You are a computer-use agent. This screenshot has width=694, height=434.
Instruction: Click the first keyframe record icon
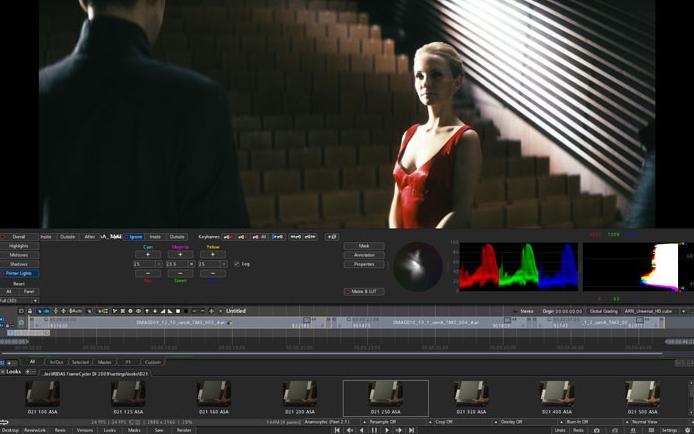point(228,237)
